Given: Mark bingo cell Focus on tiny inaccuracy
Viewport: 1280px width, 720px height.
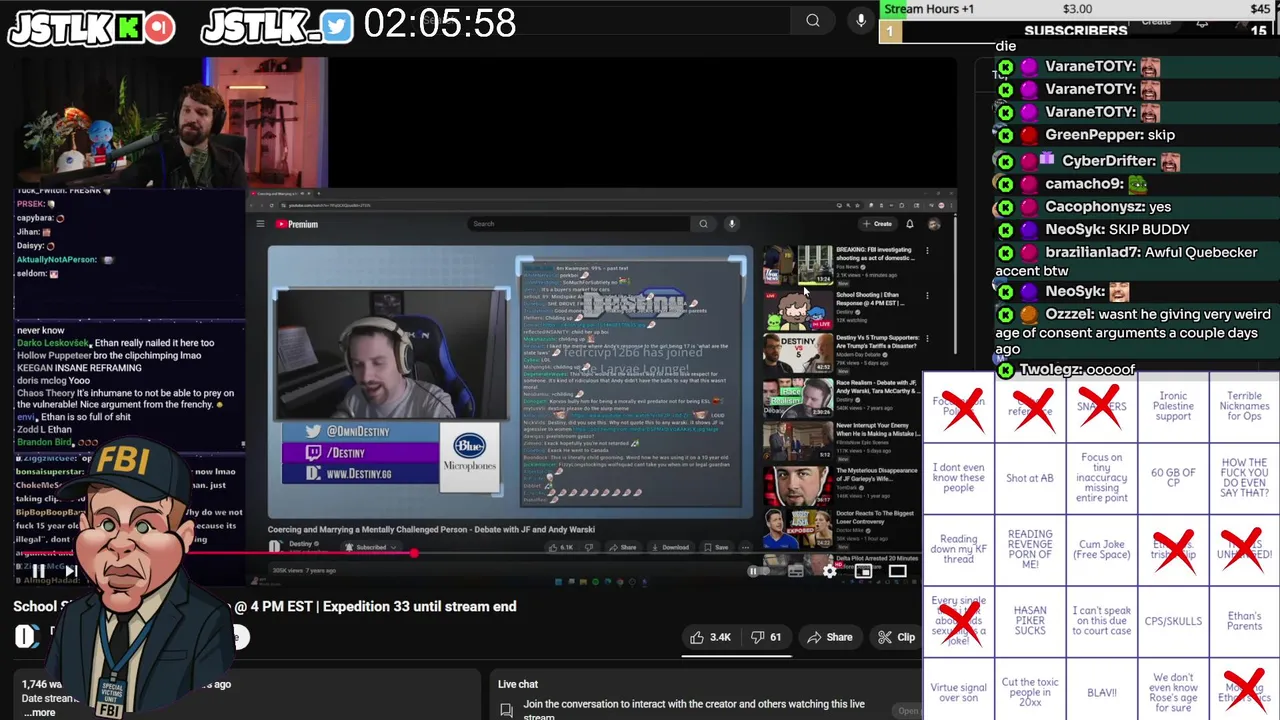Looking at the screenshot, I should 1101,478.
